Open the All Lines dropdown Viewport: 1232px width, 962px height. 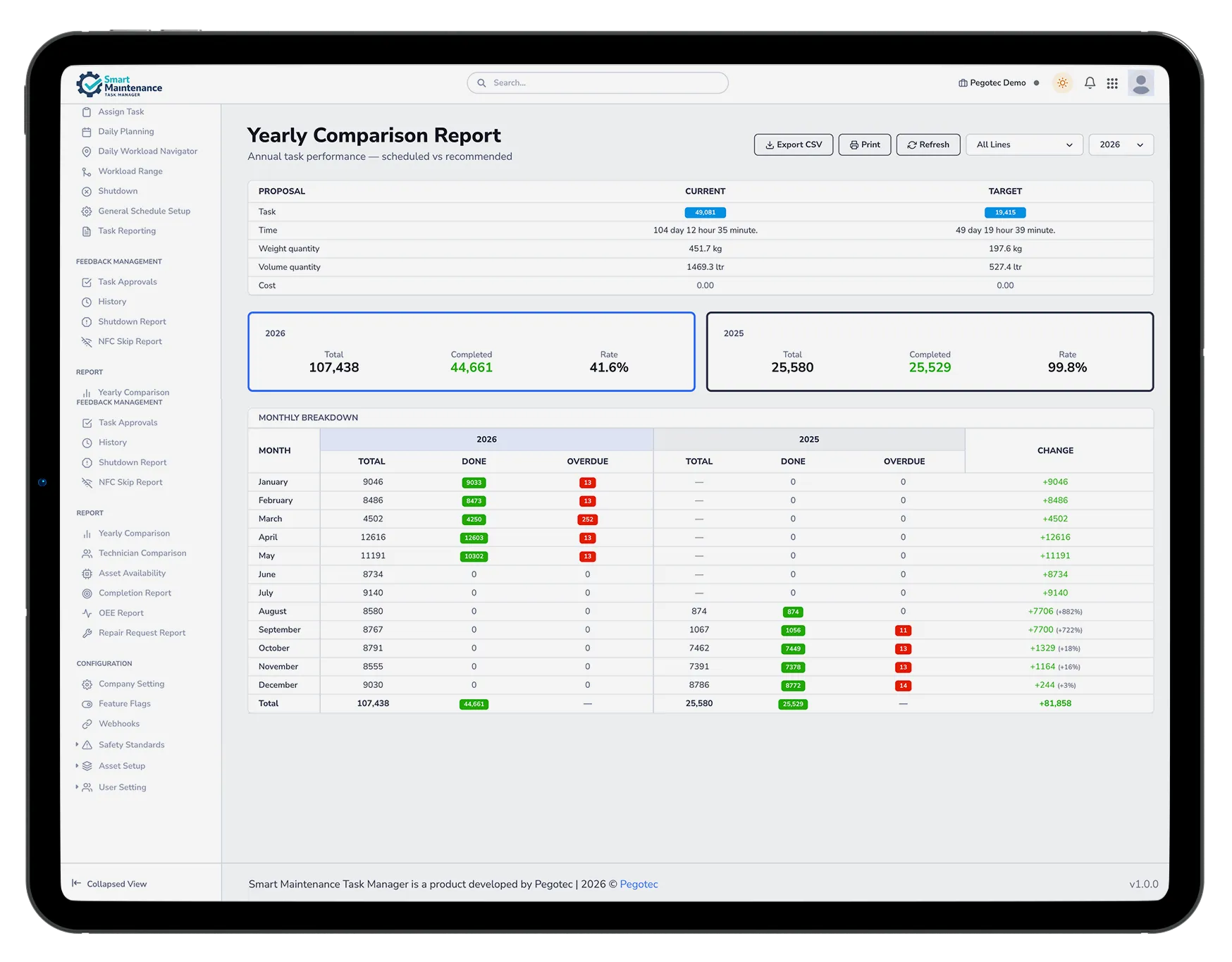[1024, 144]
